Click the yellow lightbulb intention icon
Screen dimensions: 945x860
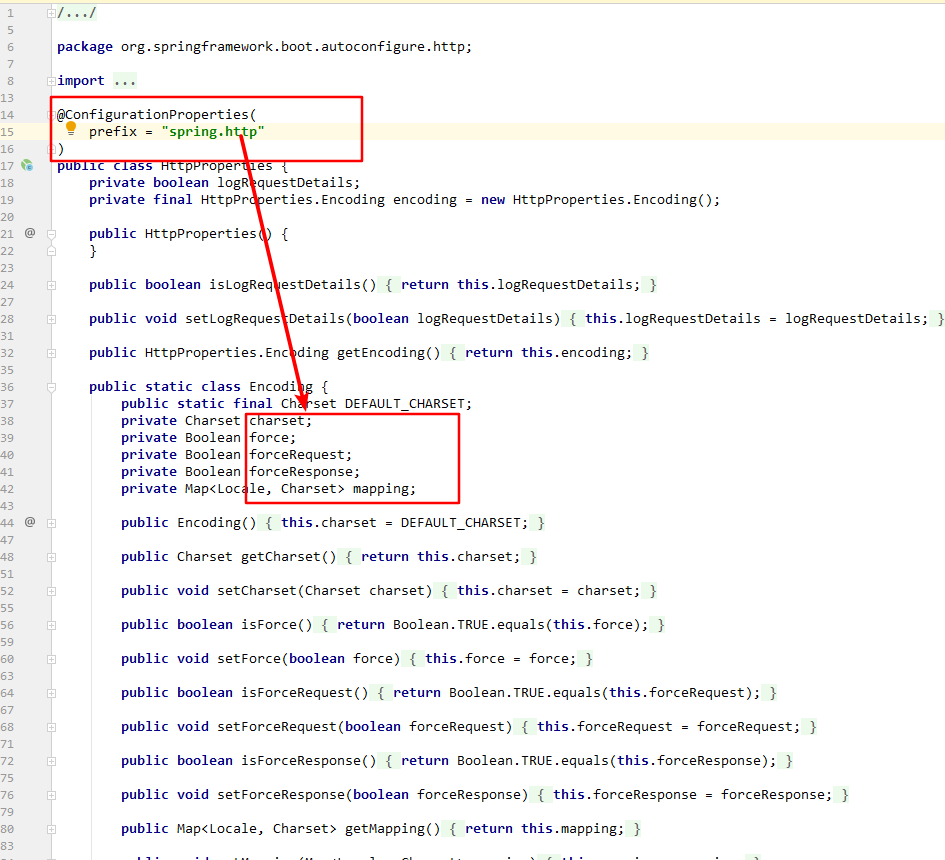point(71,129)
